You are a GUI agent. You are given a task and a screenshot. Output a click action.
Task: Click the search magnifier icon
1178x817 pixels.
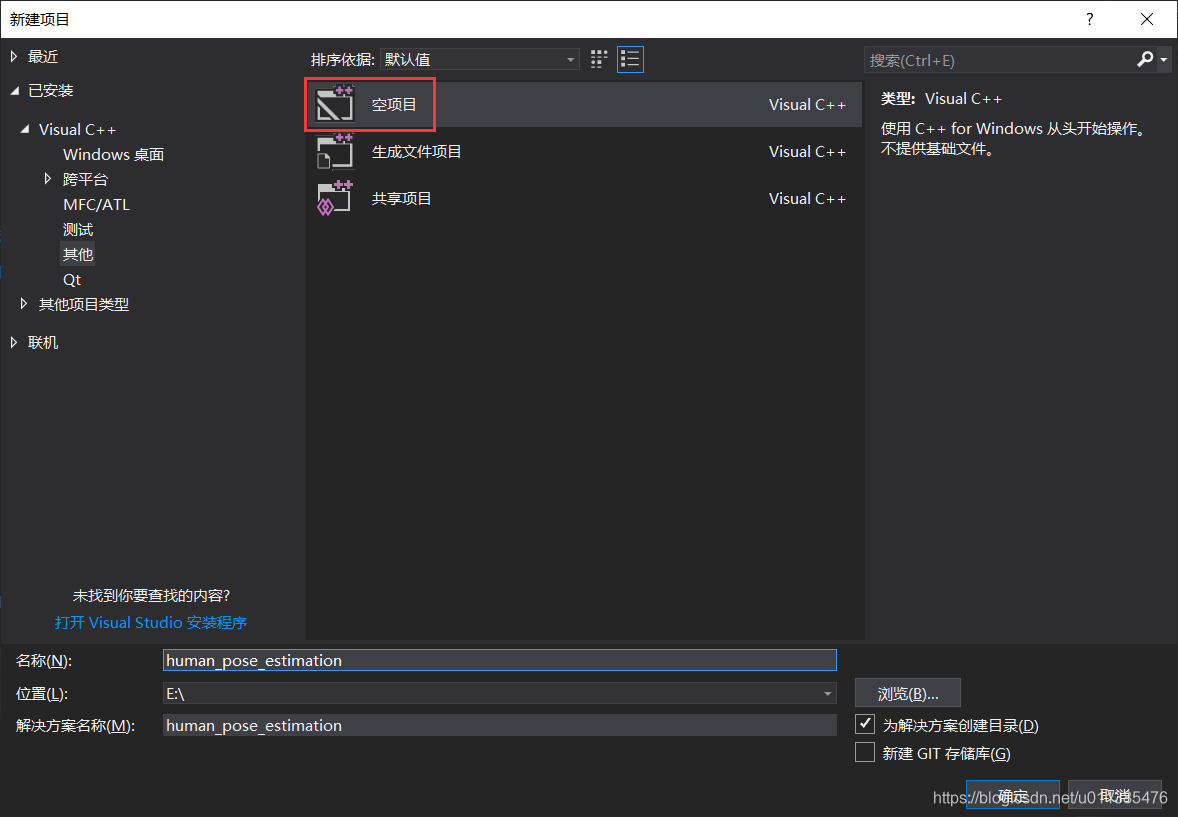[x=1145, y=59]
